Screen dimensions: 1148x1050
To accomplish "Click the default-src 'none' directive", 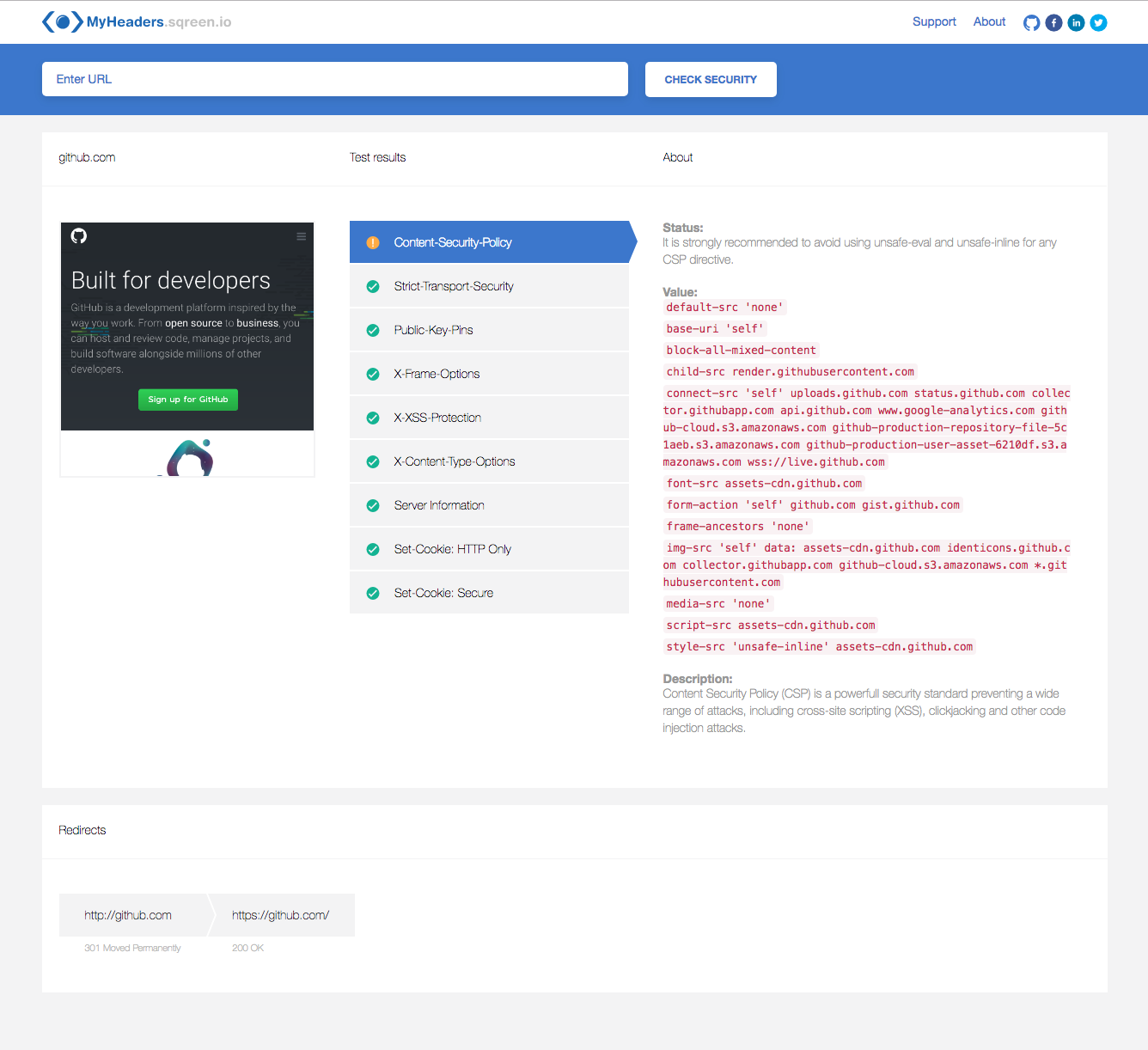I will tap(724, 308).
